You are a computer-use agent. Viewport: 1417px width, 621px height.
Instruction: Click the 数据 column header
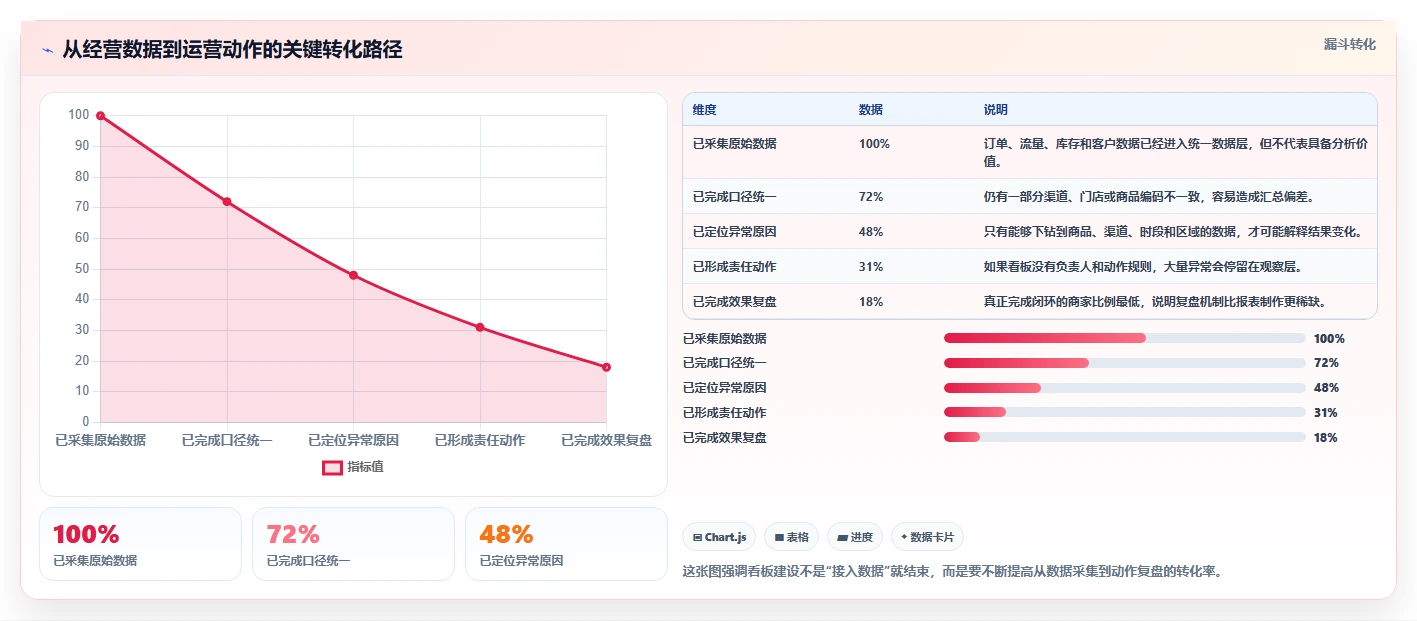tap(871, 110)
